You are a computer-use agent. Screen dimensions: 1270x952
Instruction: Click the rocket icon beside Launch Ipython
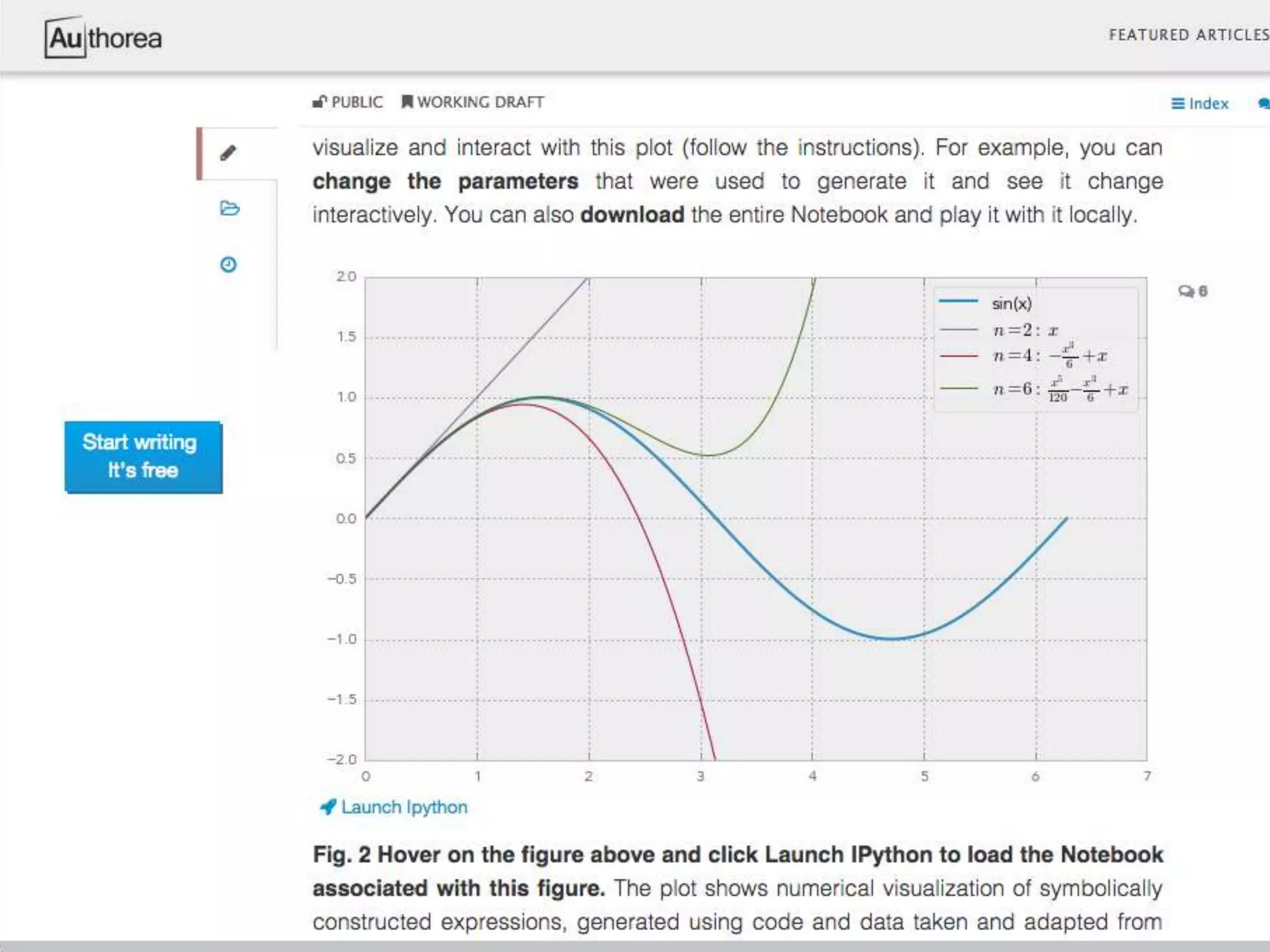pyautogui.click(x=327, y=807)
